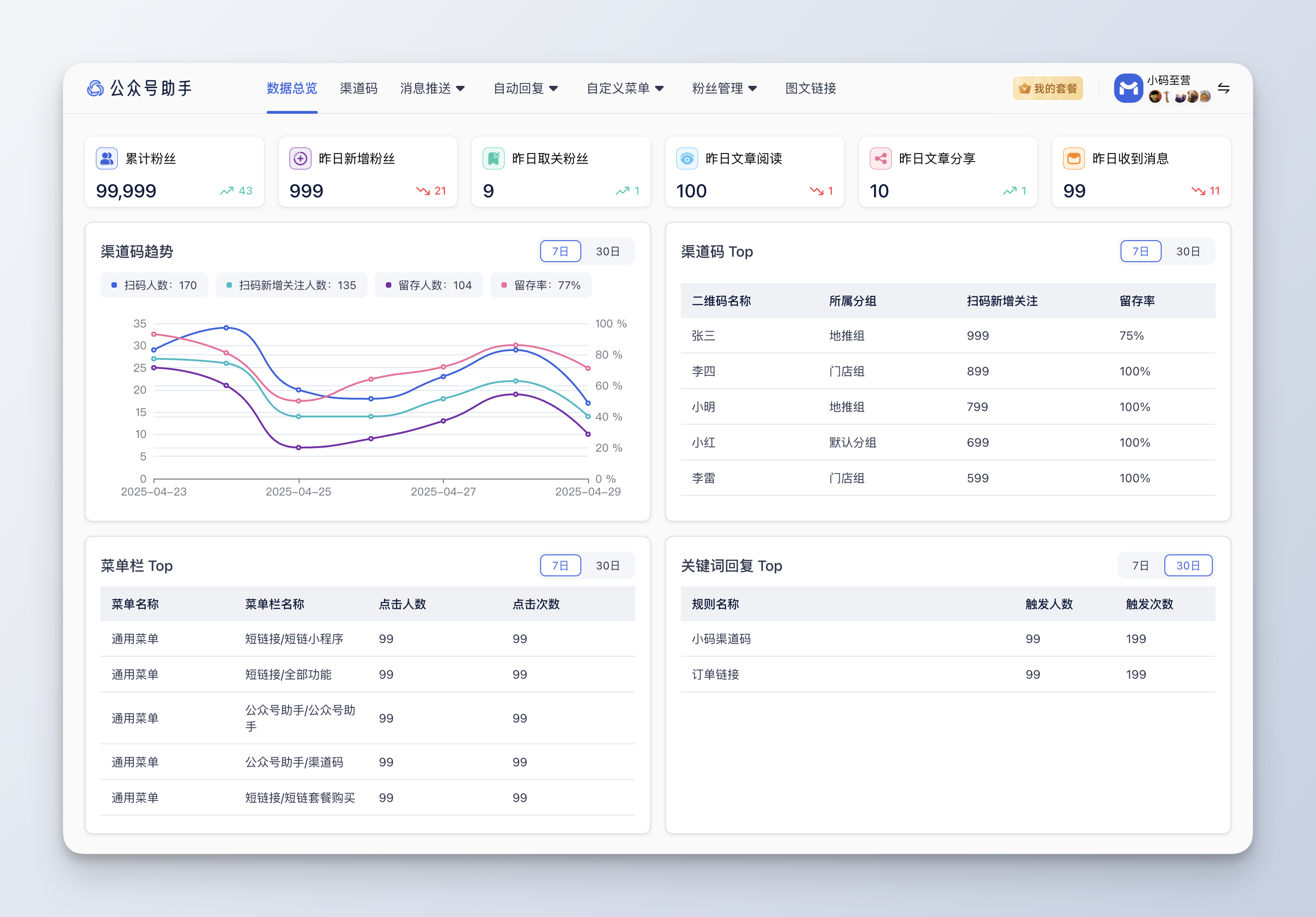Viewport: 1316px width, 917px height.
Task: Select 30日 in 渠道码 Top panel
Action: tap(1188, 252)
